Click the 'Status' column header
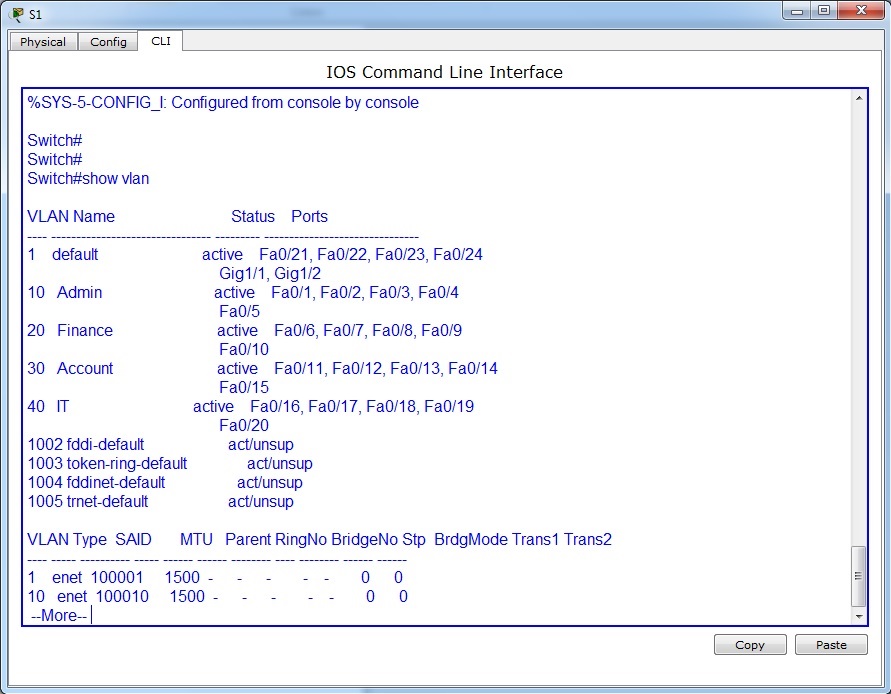Viewport: 891px width, 694px height. tap(253, 217)
